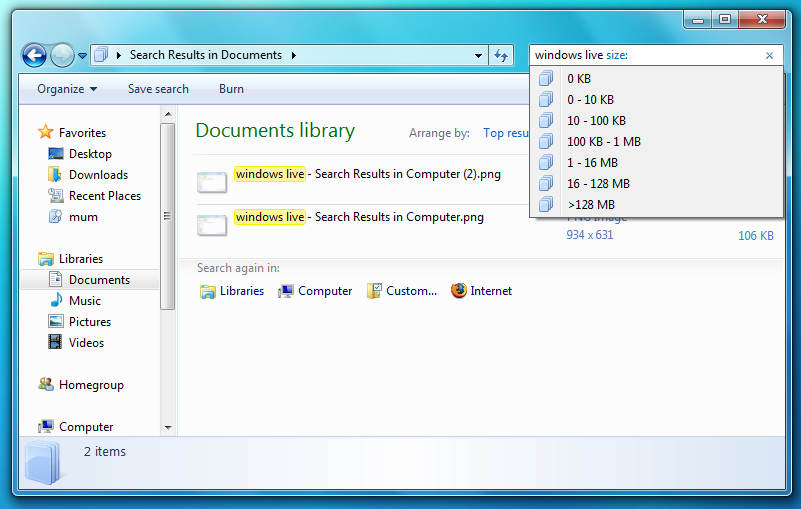Viewport: 801px width, 509px height.
Task: Click the Favorites star icon
Action: (45, 132)
